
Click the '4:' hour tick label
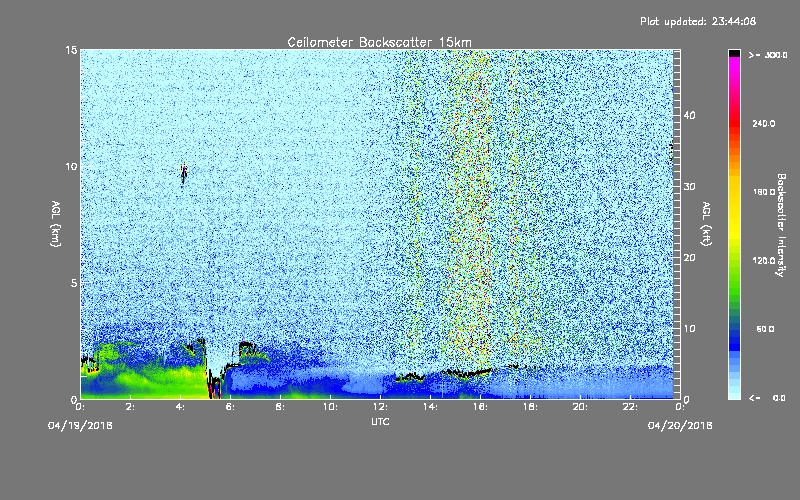pos(180,407)
